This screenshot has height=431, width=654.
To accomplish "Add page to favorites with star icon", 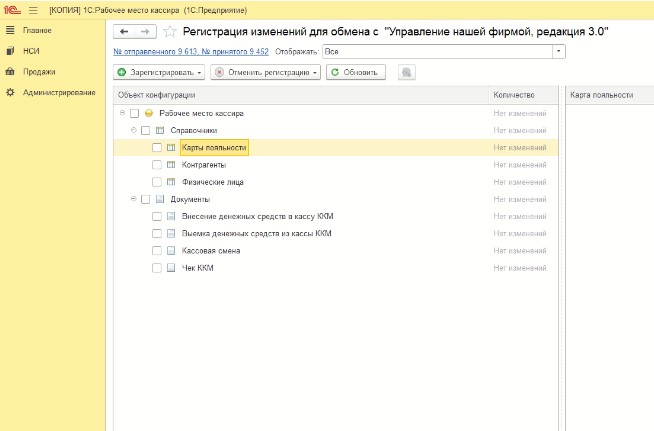I will pos(169,32).
